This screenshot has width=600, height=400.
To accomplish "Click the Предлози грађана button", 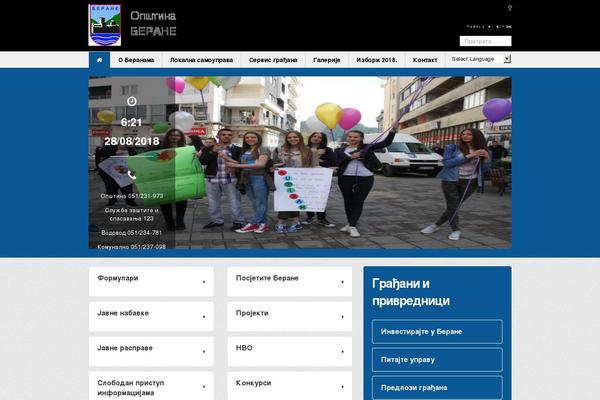I will (x=437, y=387).
